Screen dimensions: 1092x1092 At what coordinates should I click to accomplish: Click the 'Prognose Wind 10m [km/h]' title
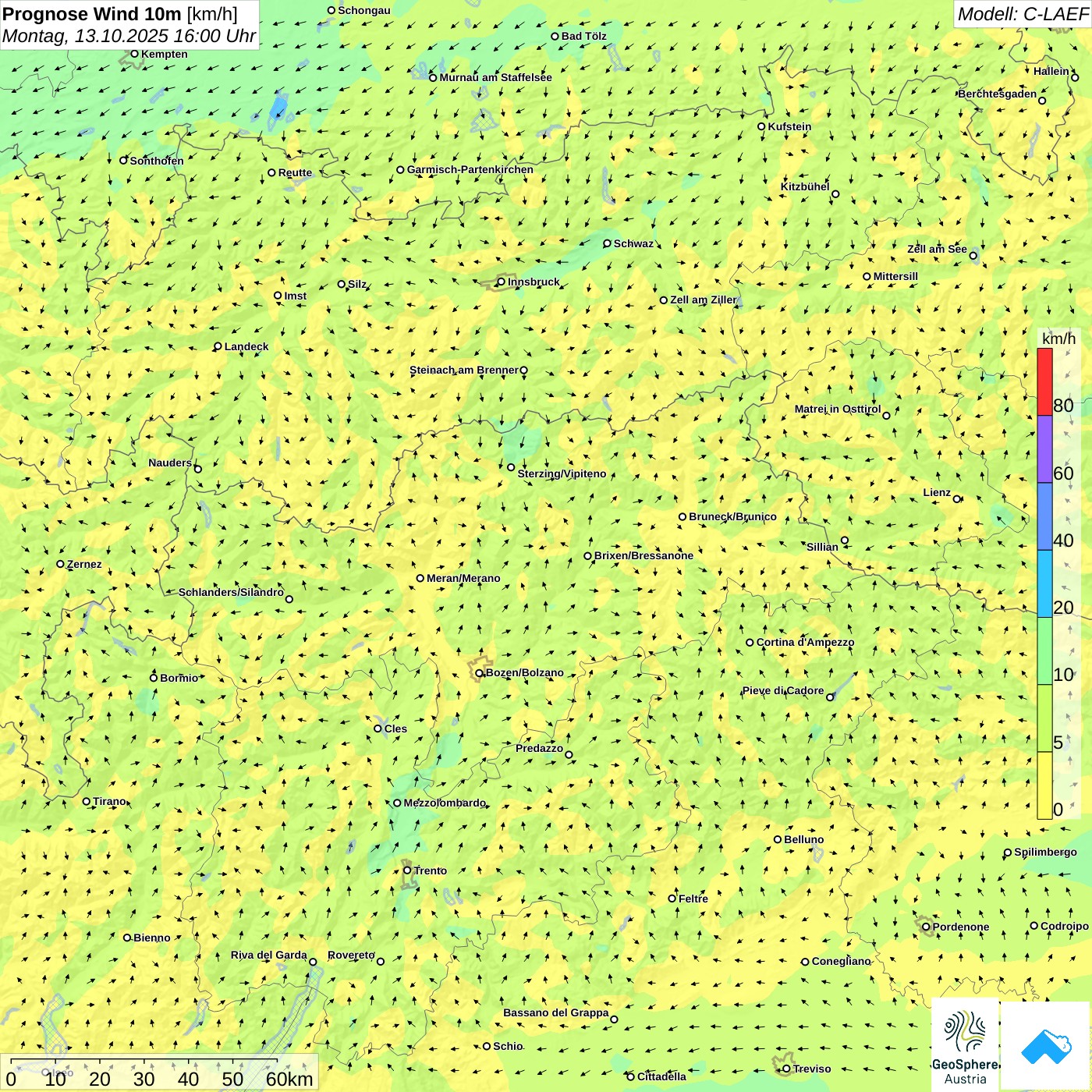point(120,13)
